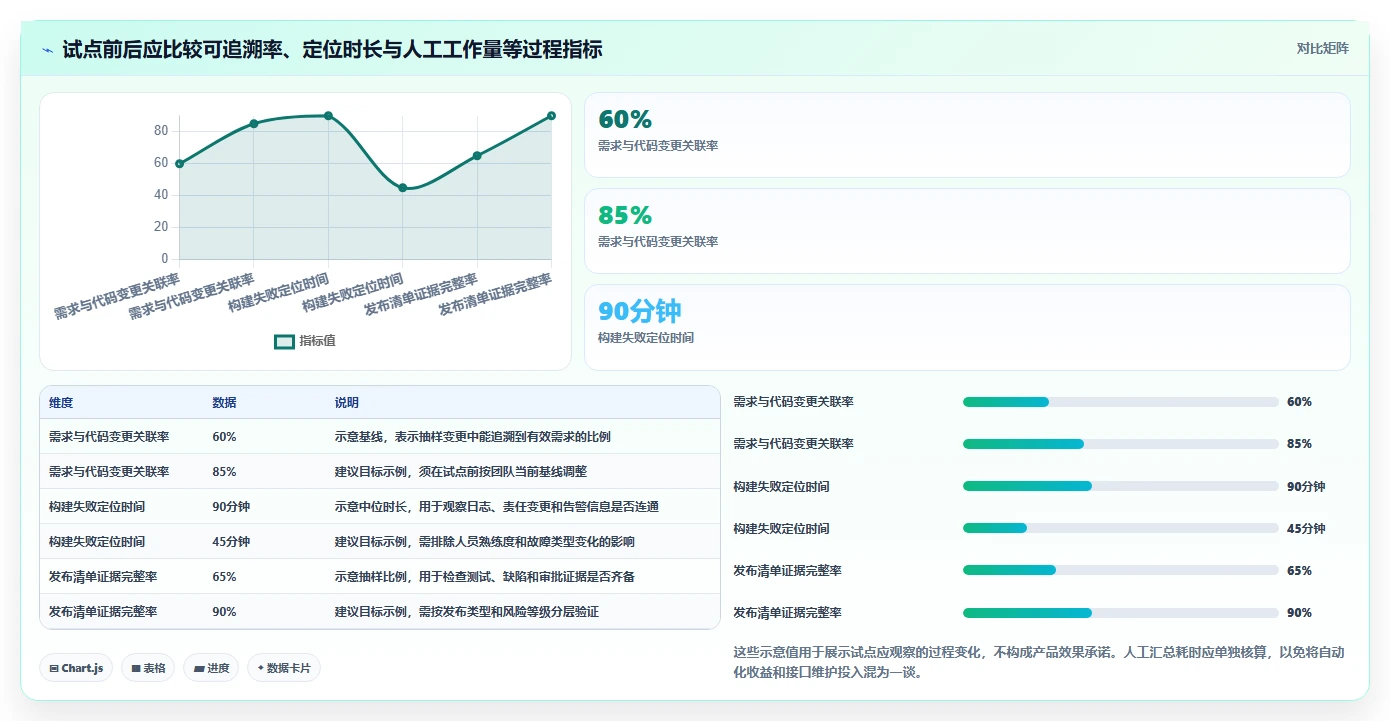Screen dimensions: 1390x721
Task: Select the 进度 tag chip
Action: 211,668
